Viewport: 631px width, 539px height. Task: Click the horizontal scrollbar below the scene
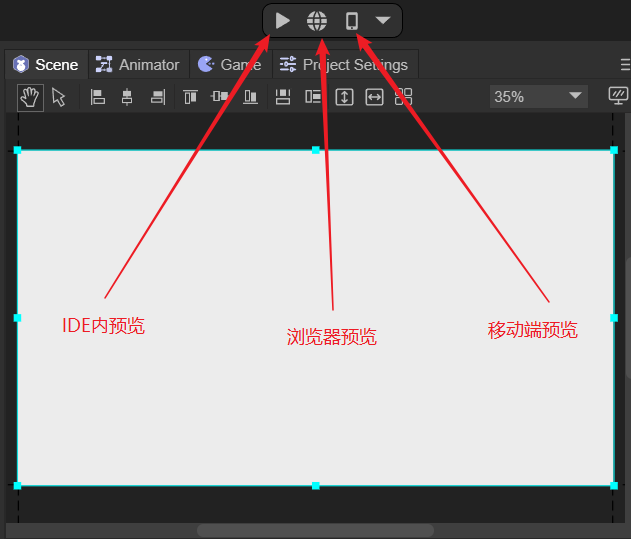315,531
